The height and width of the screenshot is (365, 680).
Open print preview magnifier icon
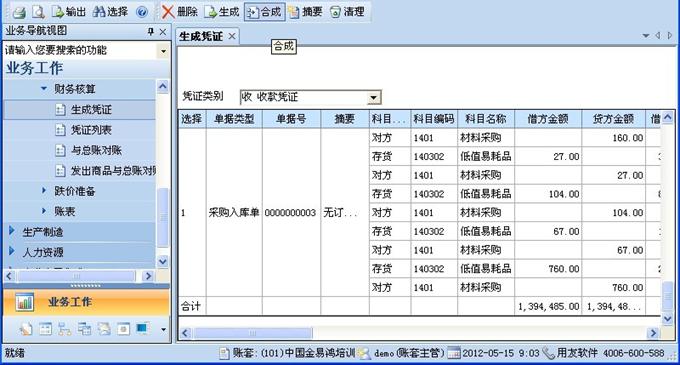click(x=38, y=12)
